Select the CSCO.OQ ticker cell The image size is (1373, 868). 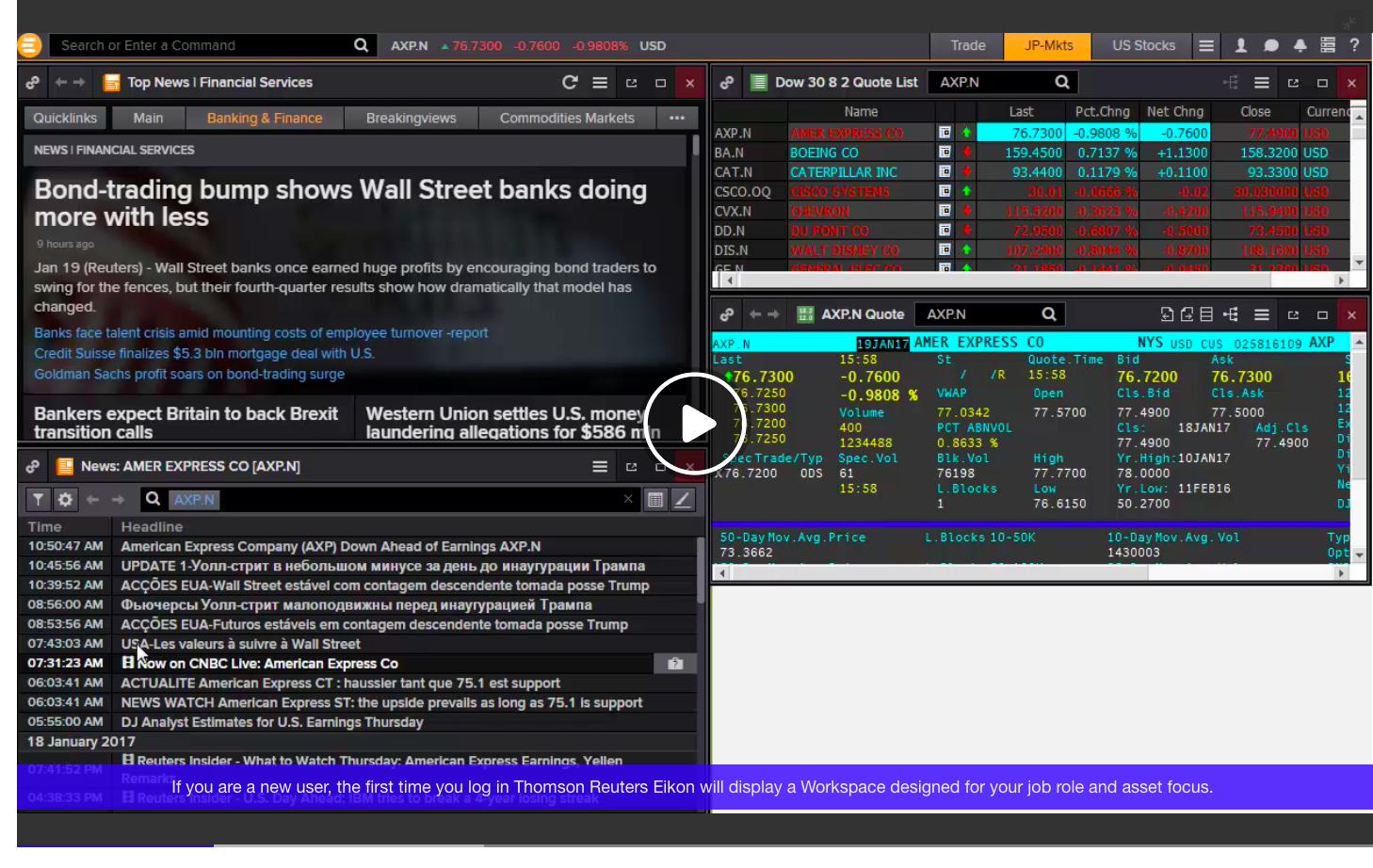pos(742,192)
